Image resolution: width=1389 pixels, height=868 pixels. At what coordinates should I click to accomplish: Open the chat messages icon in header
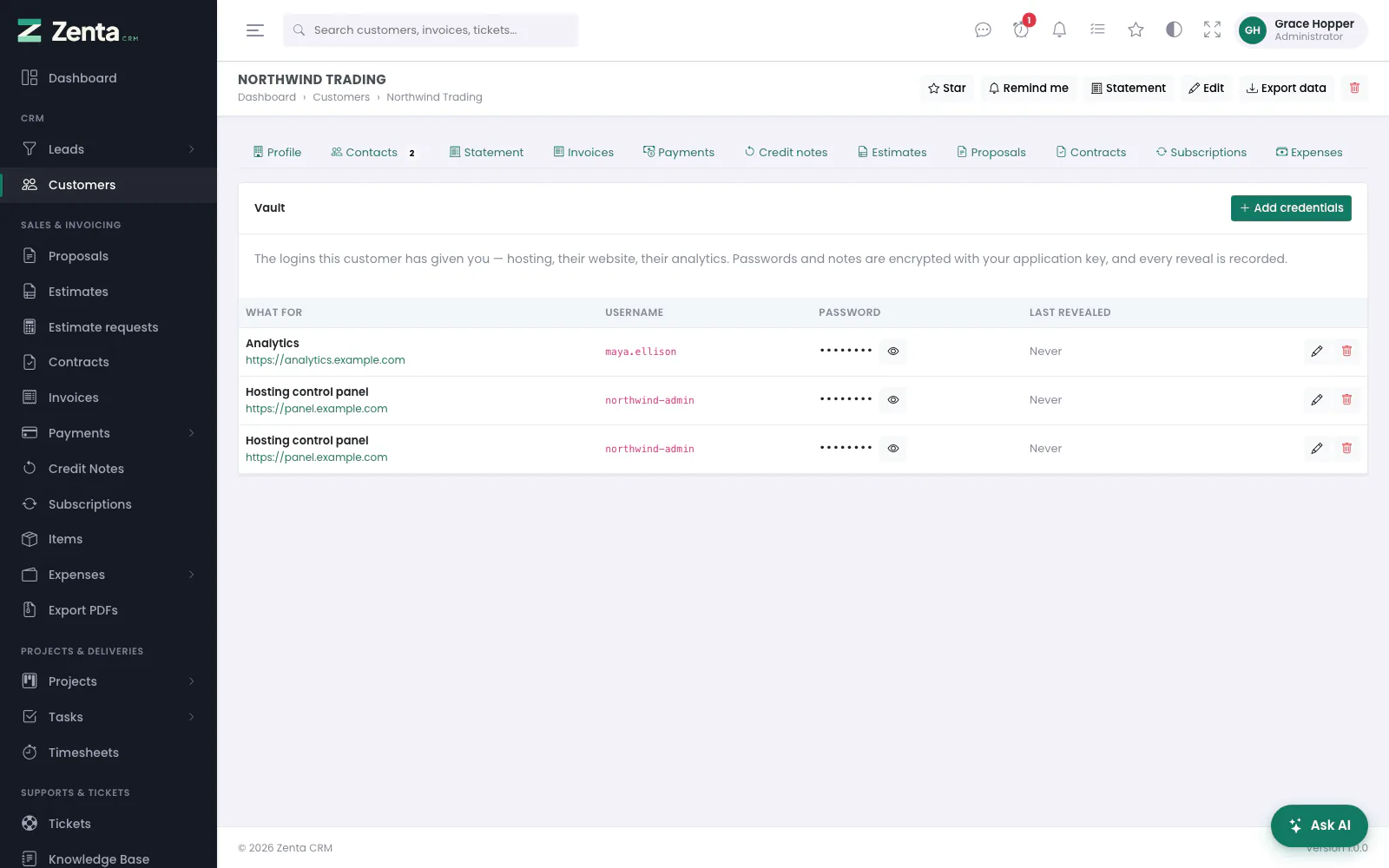(x=983, y=30)
